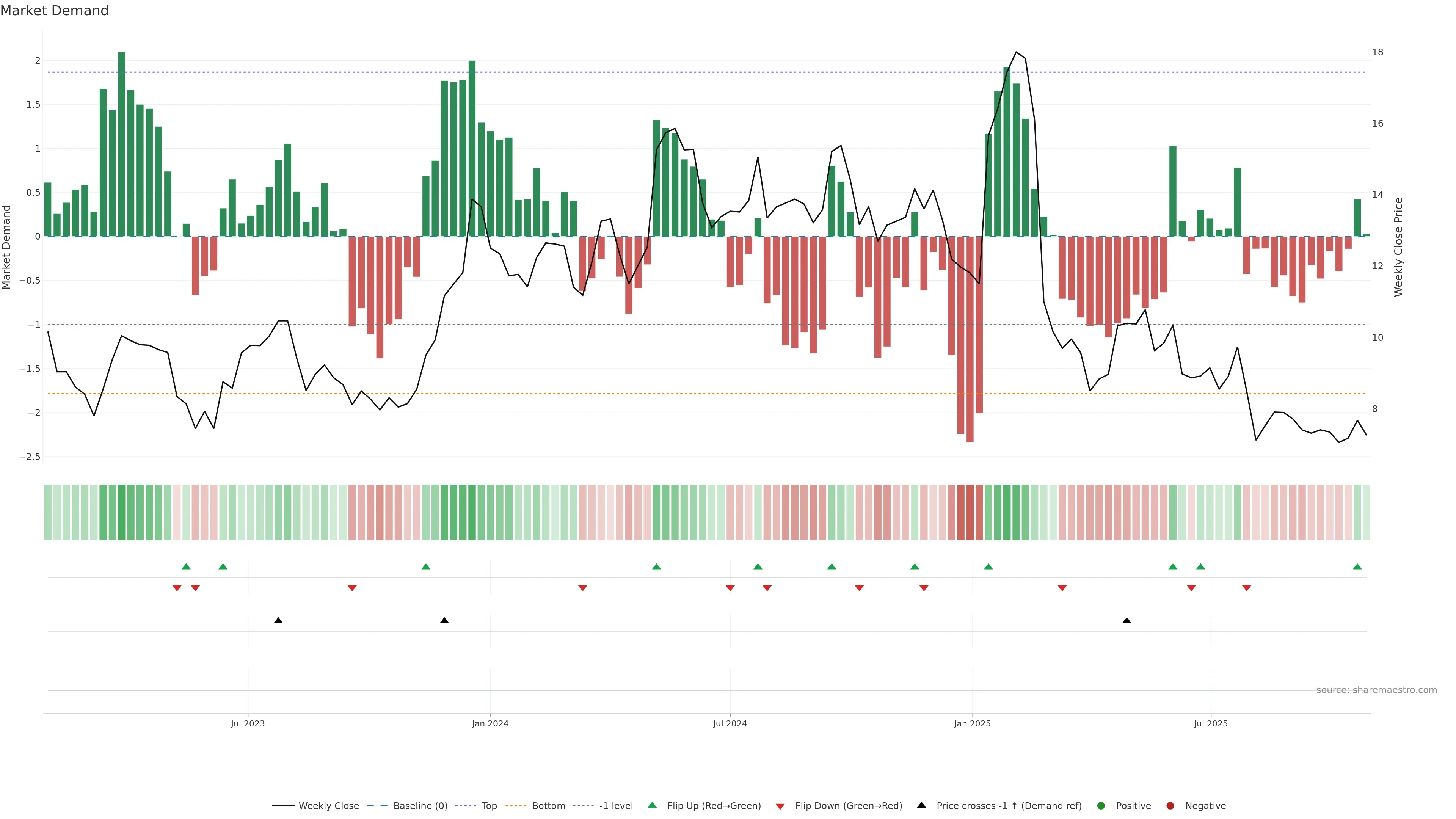This screenshot has height=819, width=1456.
Task: Click the Jan 2025 axis label
Action: [x=972, y=723]
